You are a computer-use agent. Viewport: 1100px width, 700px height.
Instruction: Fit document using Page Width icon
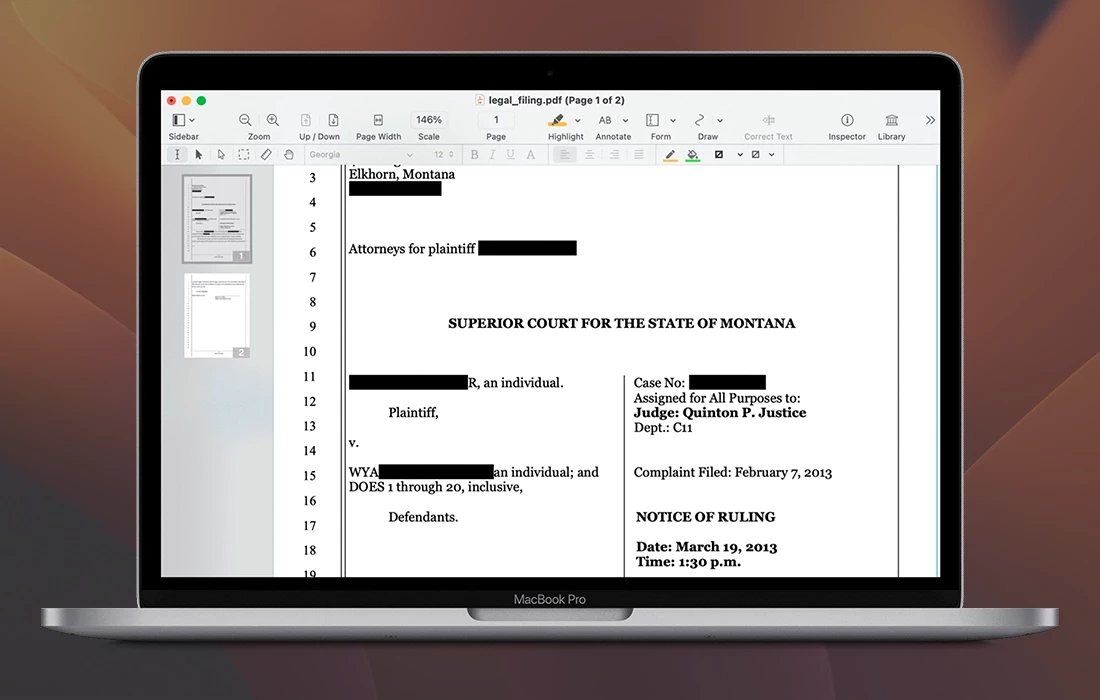click(x=378, y=120)
